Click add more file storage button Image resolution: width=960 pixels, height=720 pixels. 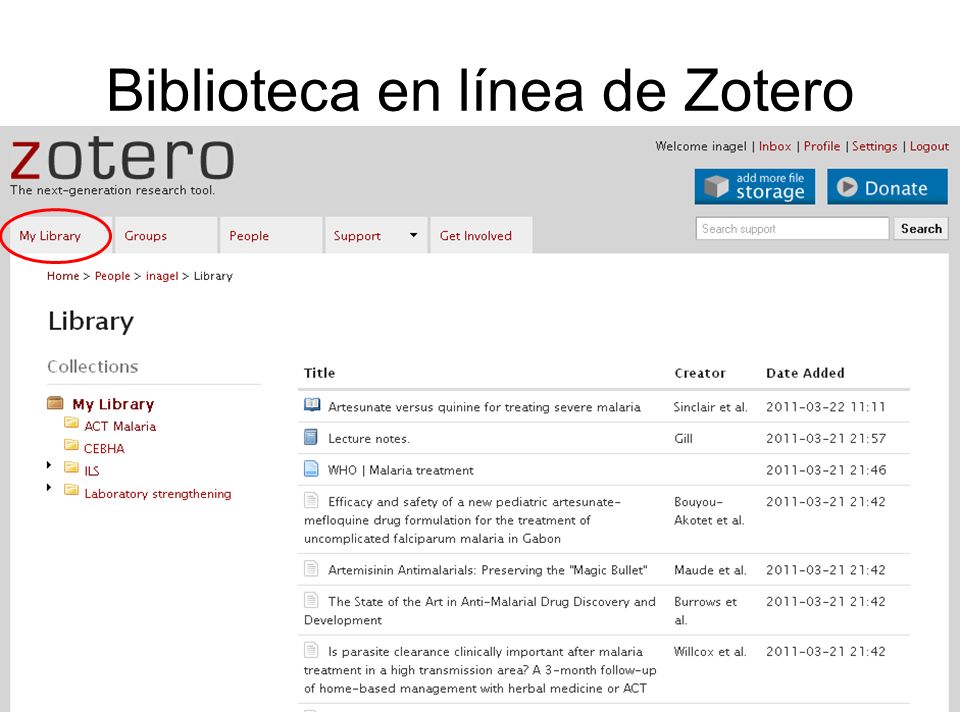click(x=755, y=187)
